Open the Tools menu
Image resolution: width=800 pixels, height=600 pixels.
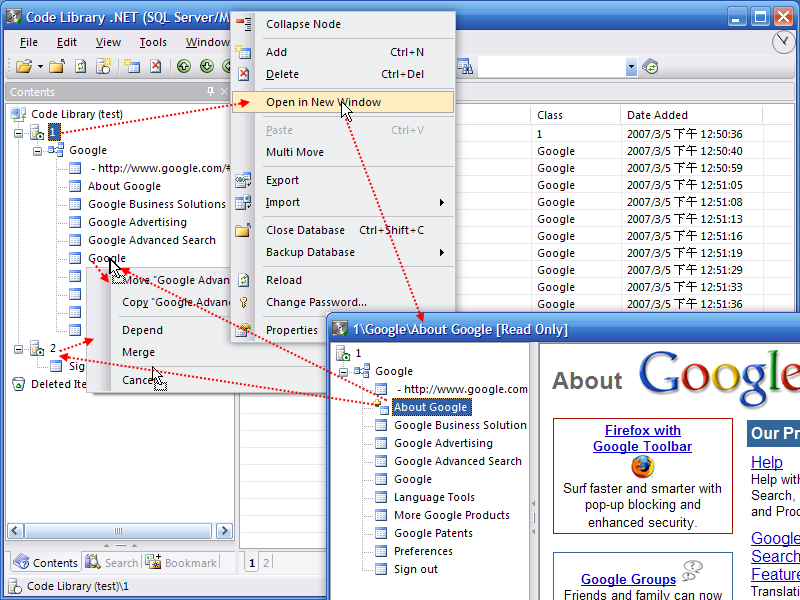click(153, 42)
